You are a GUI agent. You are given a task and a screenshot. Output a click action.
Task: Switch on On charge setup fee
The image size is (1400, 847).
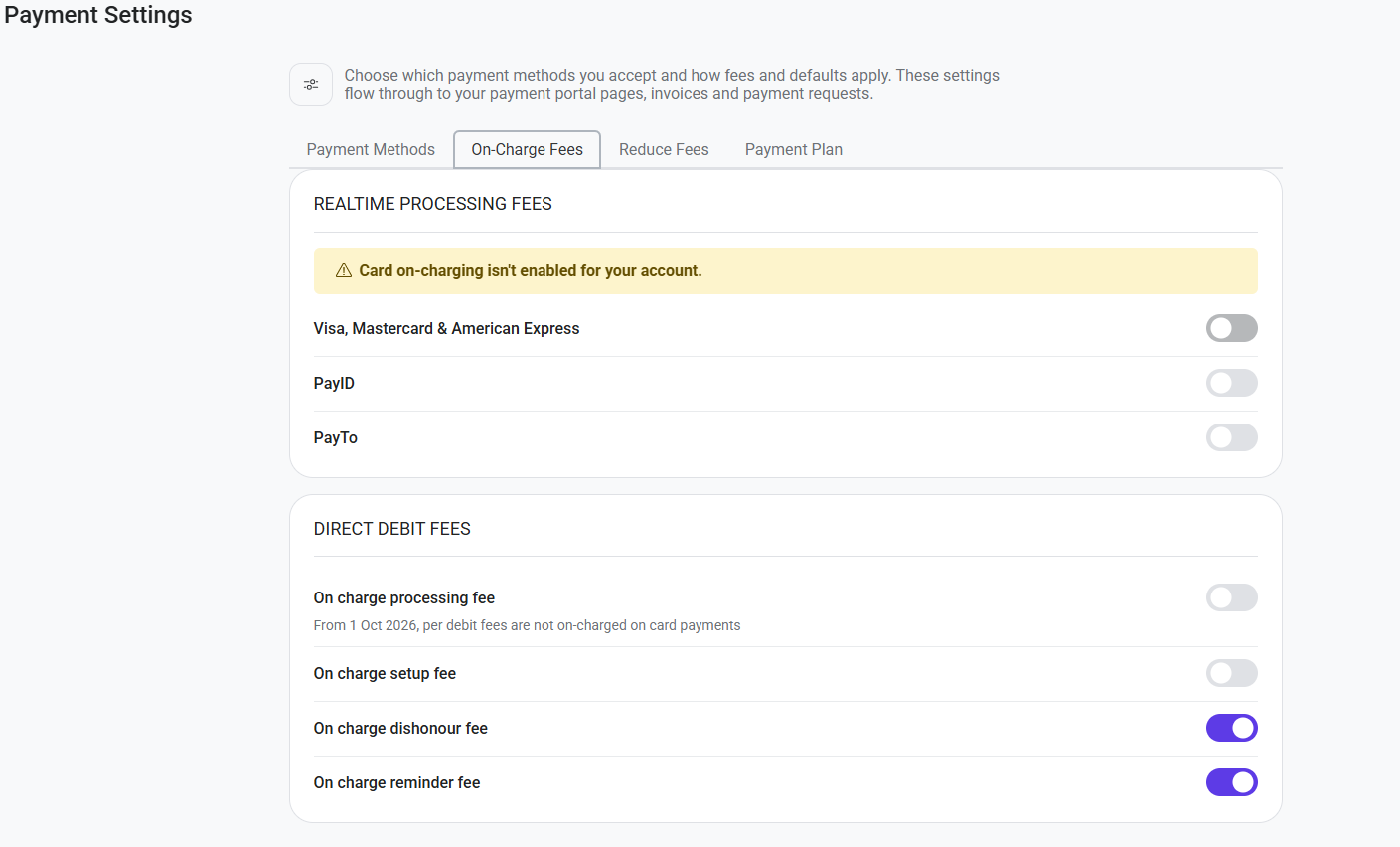1231,673
